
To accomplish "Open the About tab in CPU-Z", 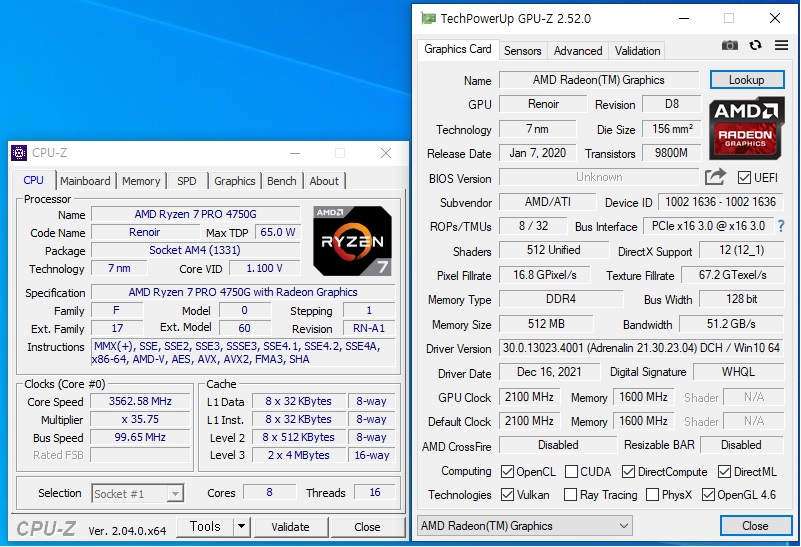I will tap(324, 181).
